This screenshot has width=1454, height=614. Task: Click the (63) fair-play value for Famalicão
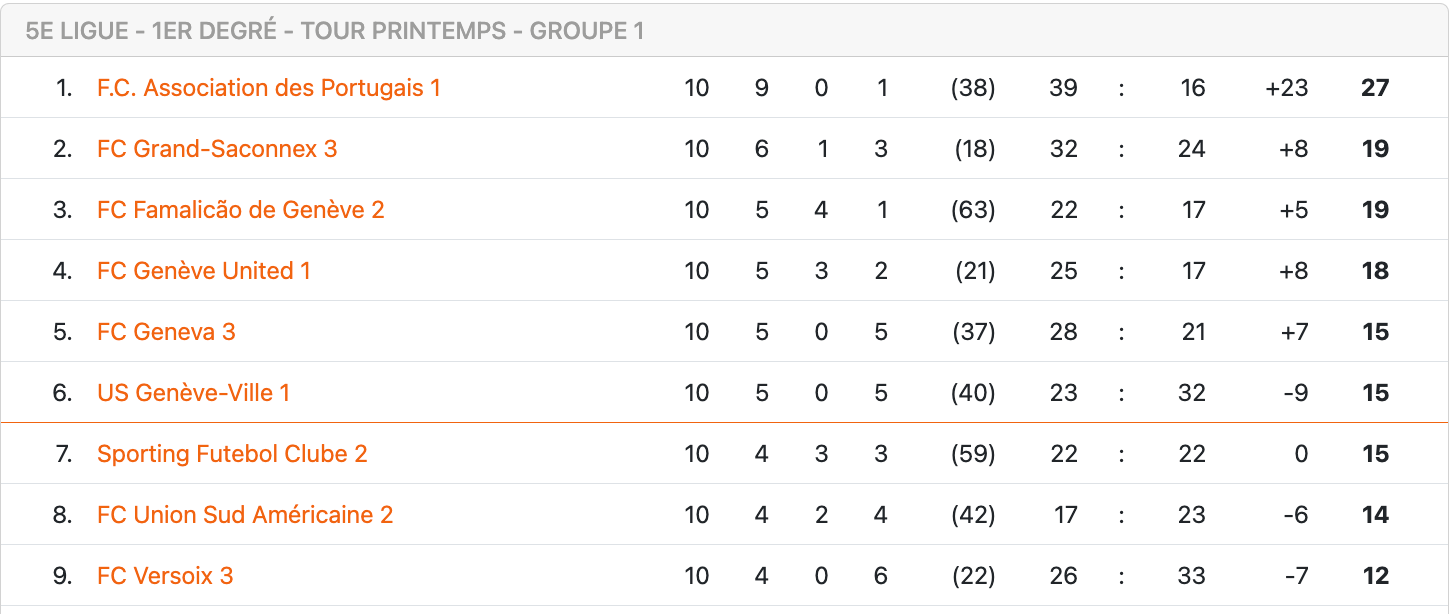click(973, 210)
